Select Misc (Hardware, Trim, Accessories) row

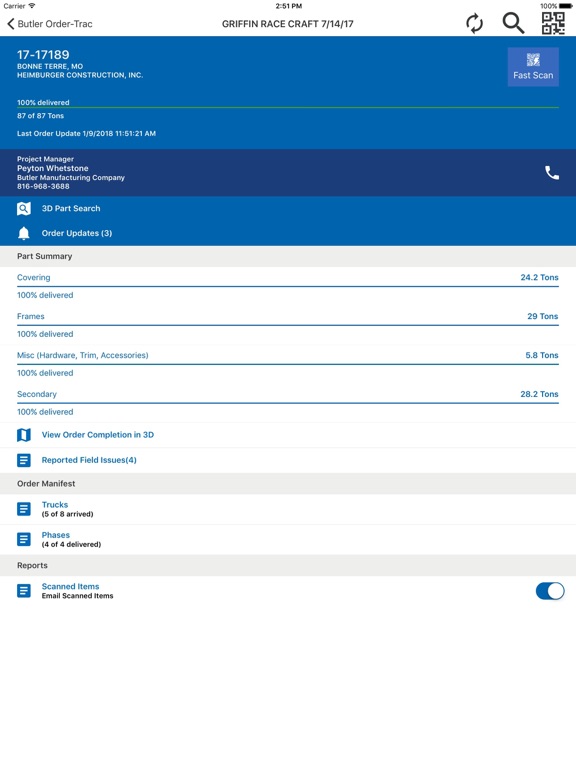tap(288, 364)
